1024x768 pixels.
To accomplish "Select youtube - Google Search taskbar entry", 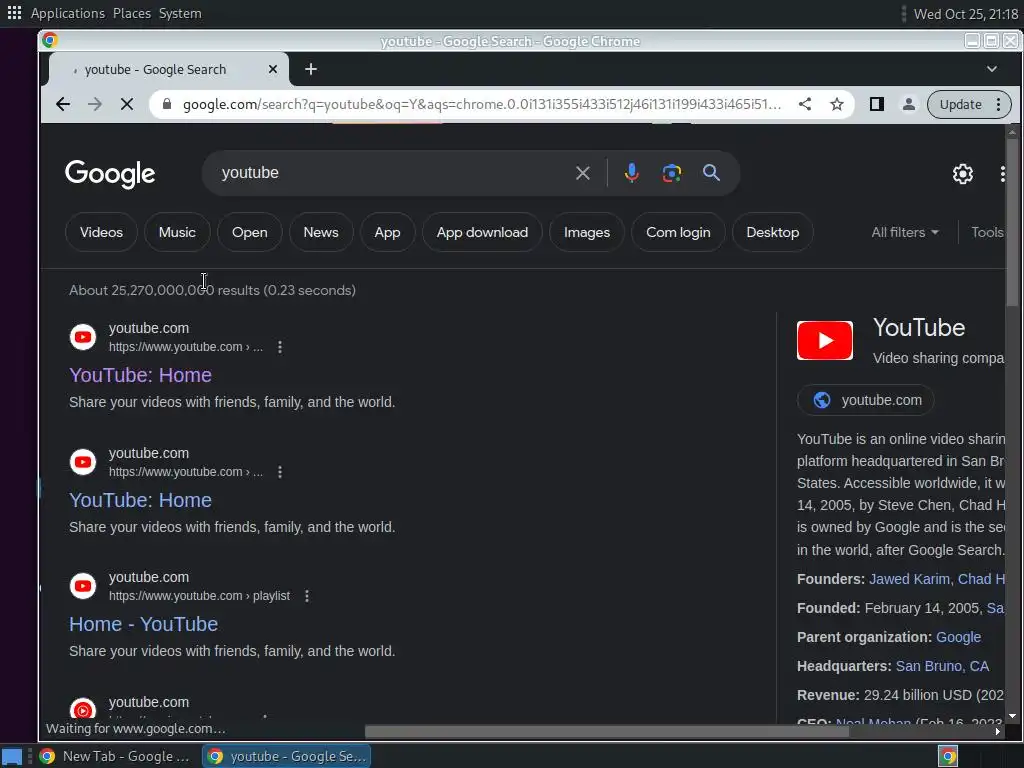I will pyautogui.click(x=287, y=756).
